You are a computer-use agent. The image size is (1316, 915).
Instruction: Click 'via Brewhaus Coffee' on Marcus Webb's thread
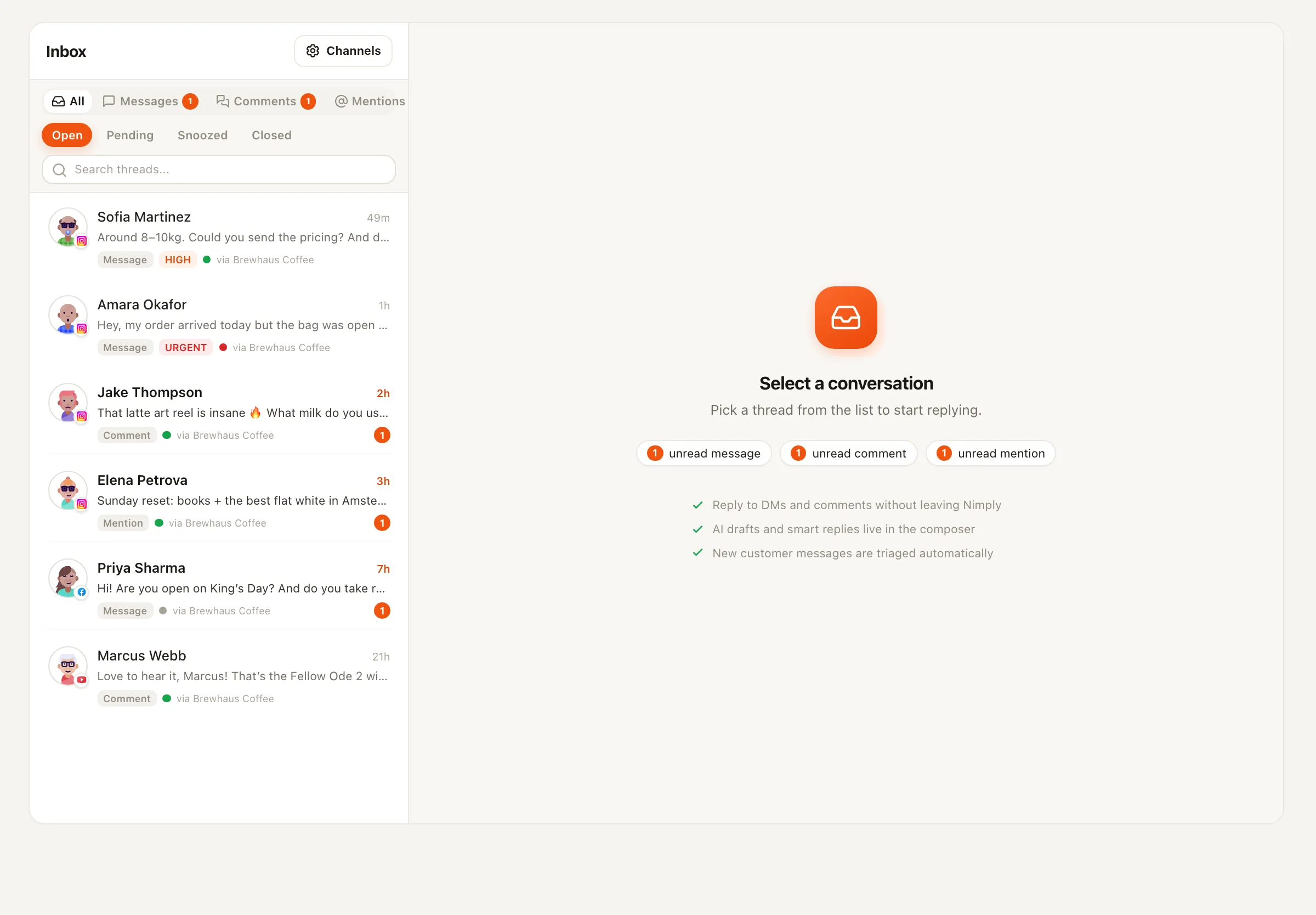pos(225,698)
